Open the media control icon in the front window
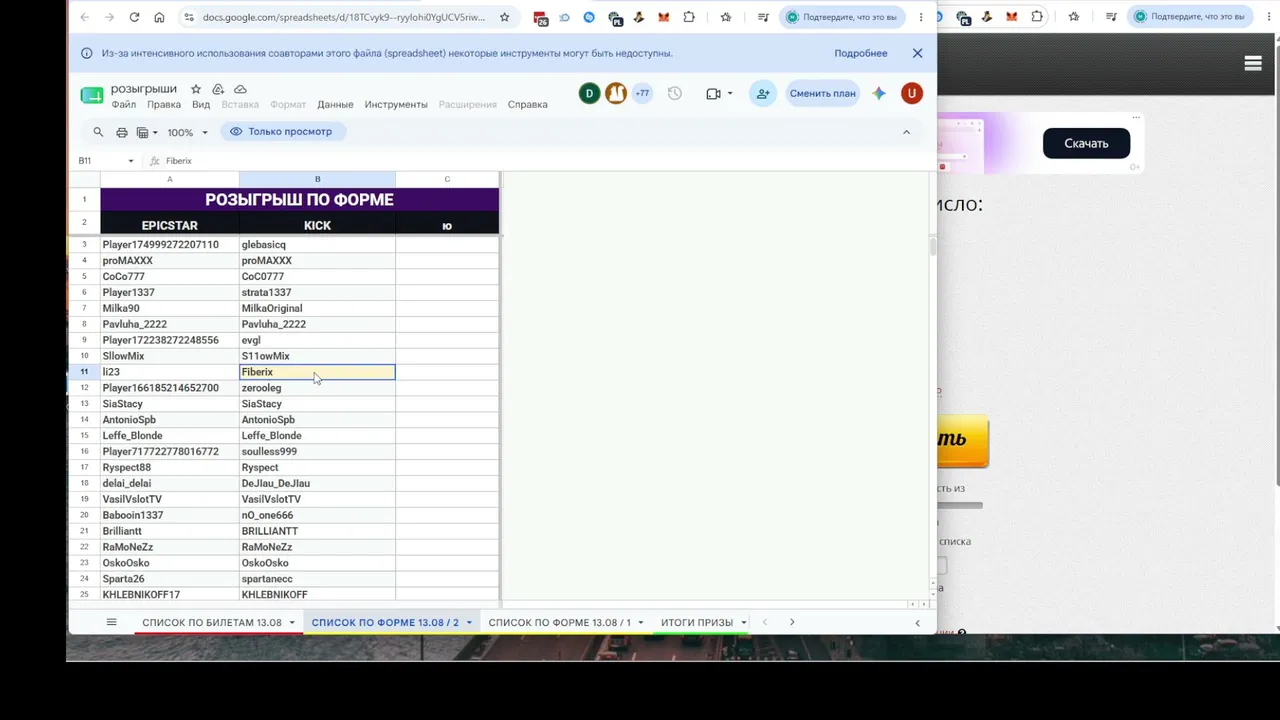 (762, 17)
